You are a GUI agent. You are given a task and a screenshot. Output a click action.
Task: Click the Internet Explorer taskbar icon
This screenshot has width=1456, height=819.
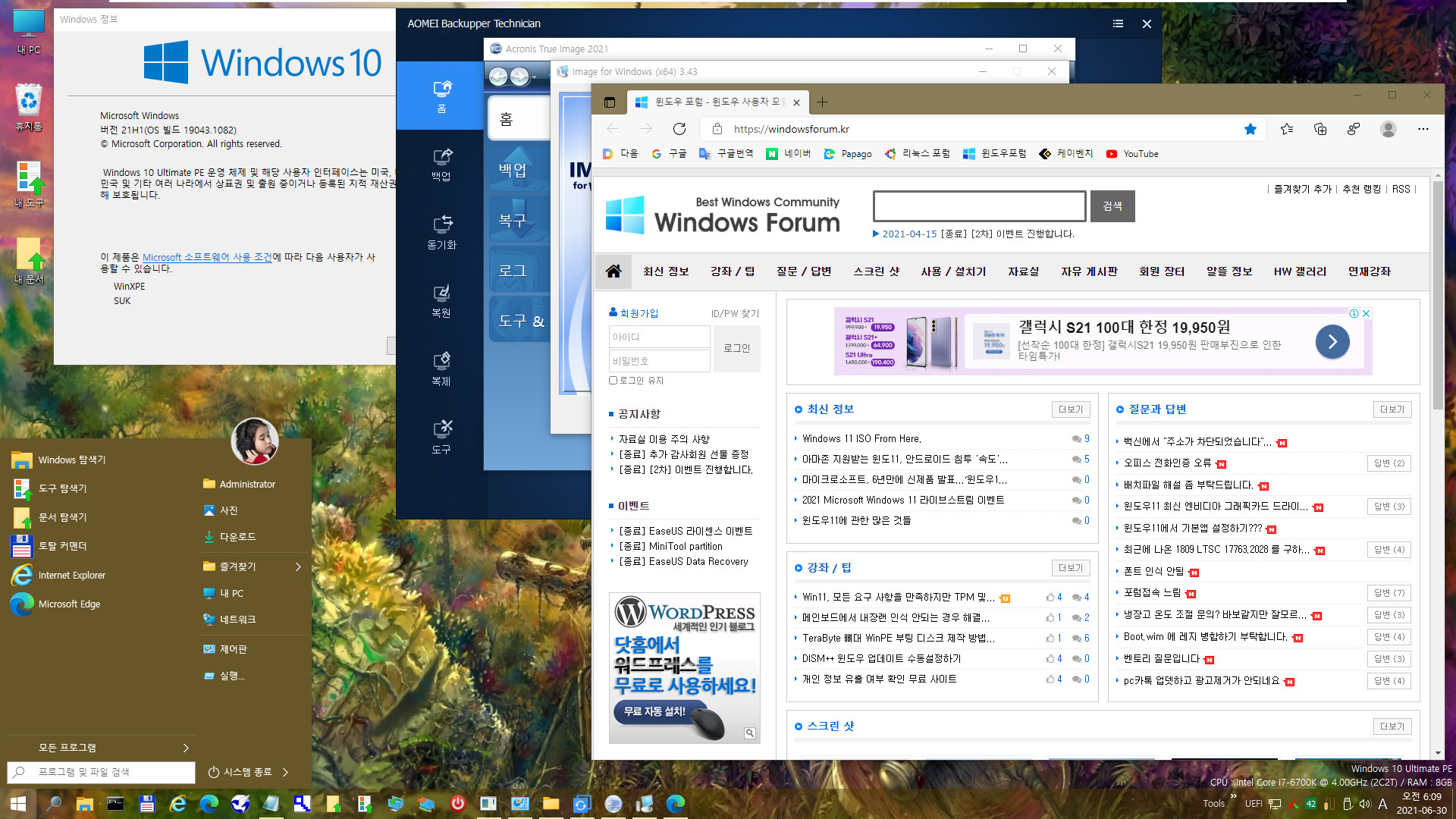pos(177,804)
